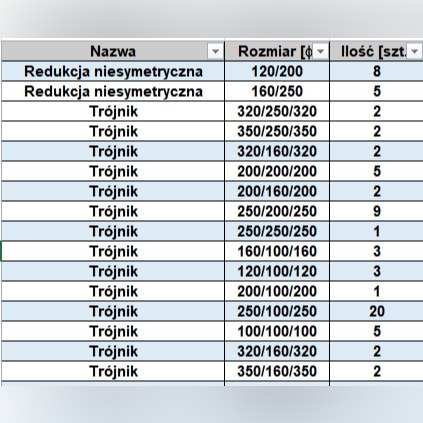
Task: Click the 350/160/350 size cell
Action: point(277,371)
